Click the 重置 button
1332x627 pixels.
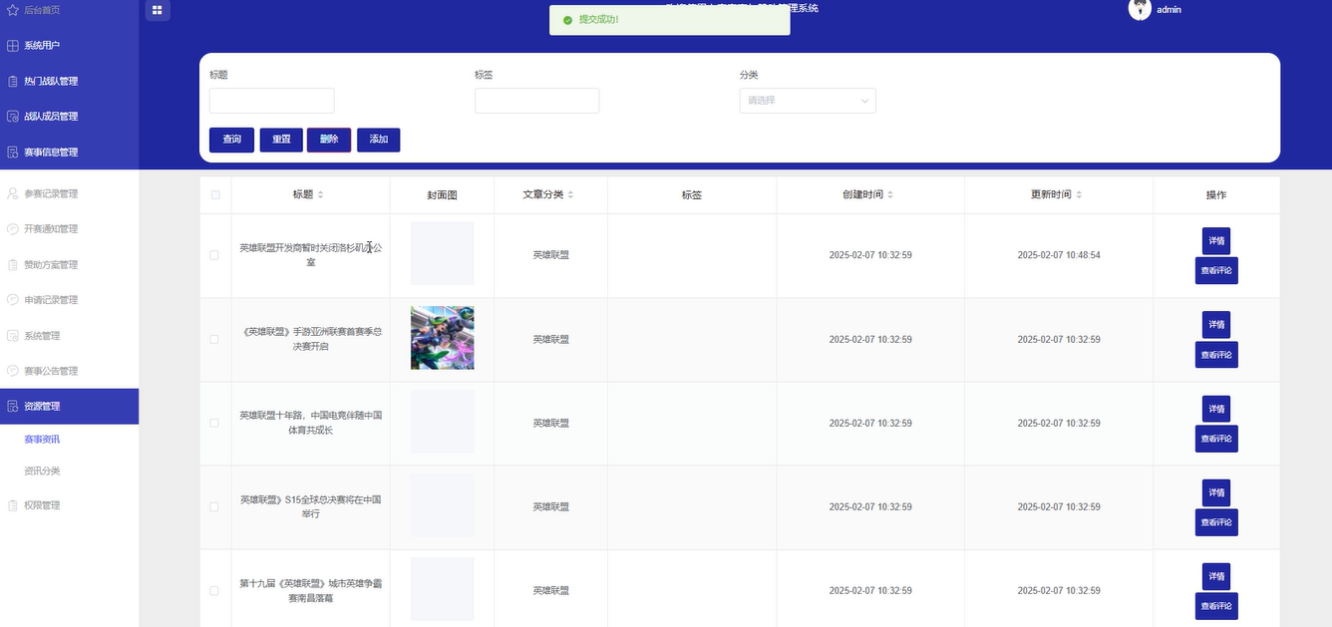(x=281, y=140)
